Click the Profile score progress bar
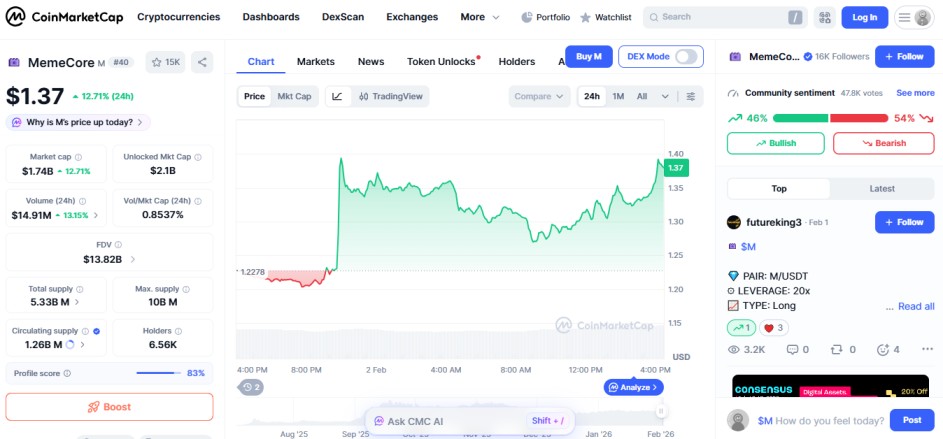943x439 pixels. click(x=159, y=373)
